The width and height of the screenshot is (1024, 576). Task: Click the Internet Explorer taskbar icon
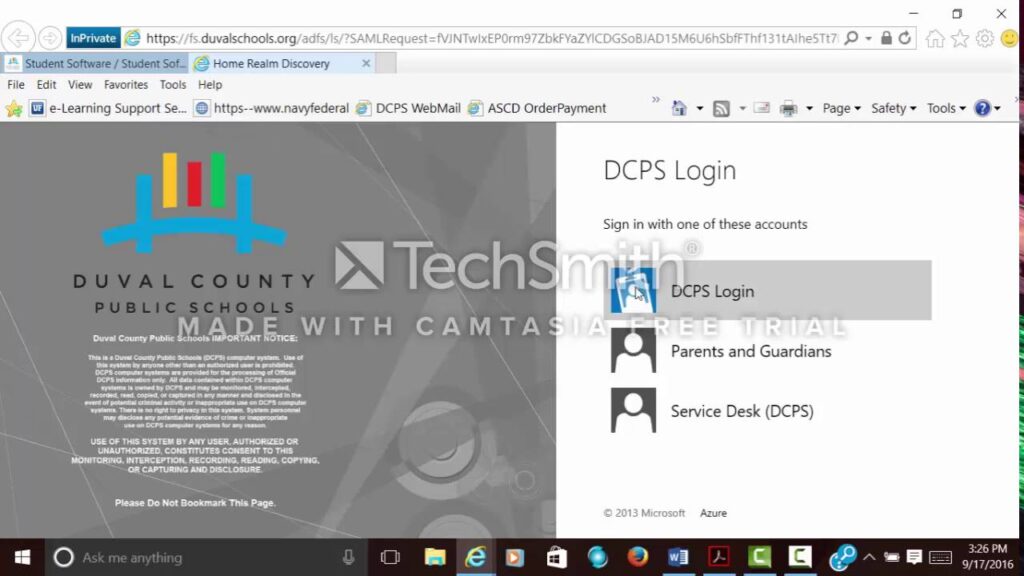(475, 558)
